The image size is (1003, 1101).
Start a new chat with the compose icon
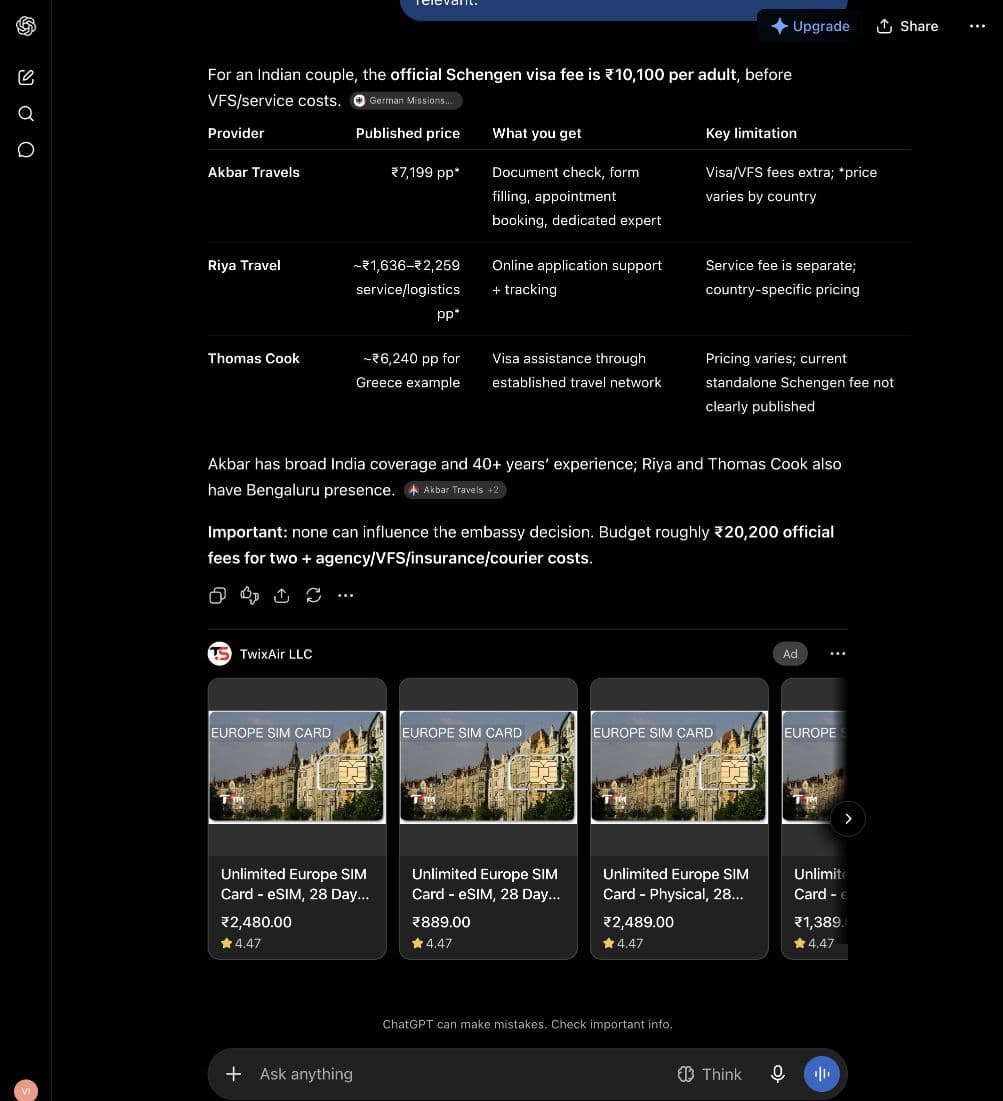click(26, 77)
